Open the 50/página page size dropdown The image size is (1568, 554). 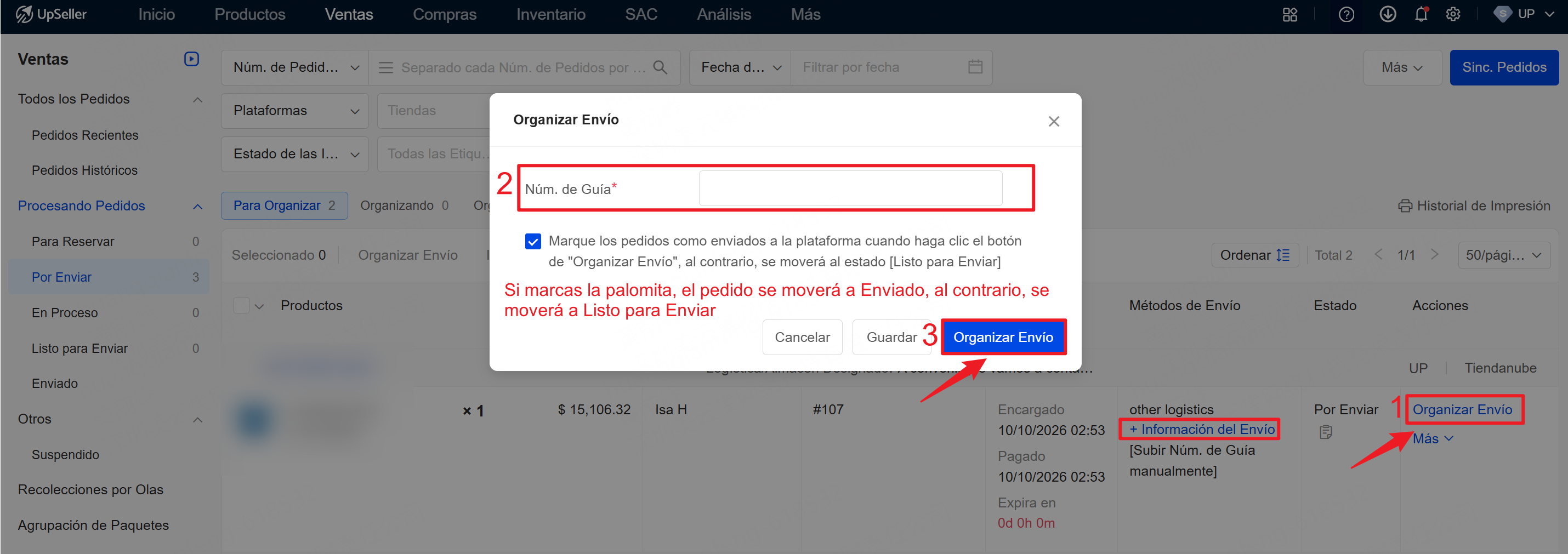point(1503,255)
